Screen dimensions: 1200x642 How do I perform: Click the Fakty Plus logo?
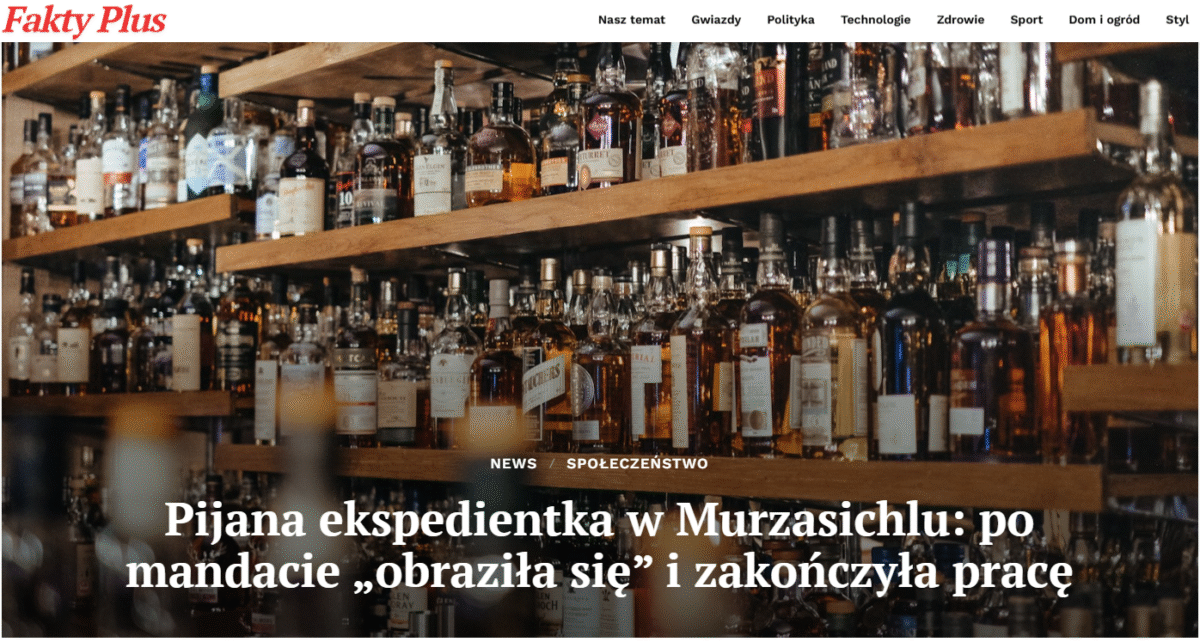pyautogui.click(x=84, y=20)
